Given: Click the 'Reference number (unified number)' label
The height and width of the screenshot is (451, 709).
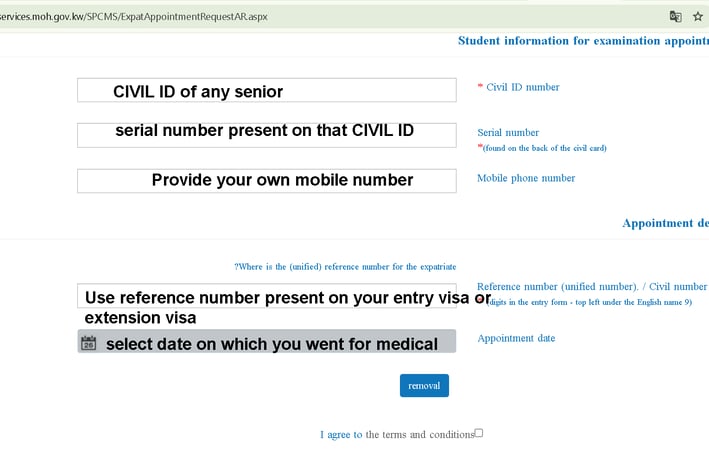Looking at the screenshot, I should [558, 287].
